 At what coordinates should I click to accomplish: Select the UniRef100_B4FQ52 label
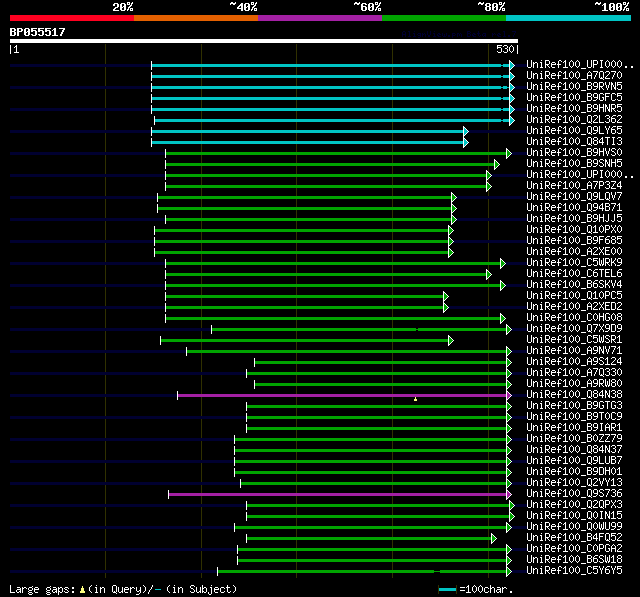(574, 538)
